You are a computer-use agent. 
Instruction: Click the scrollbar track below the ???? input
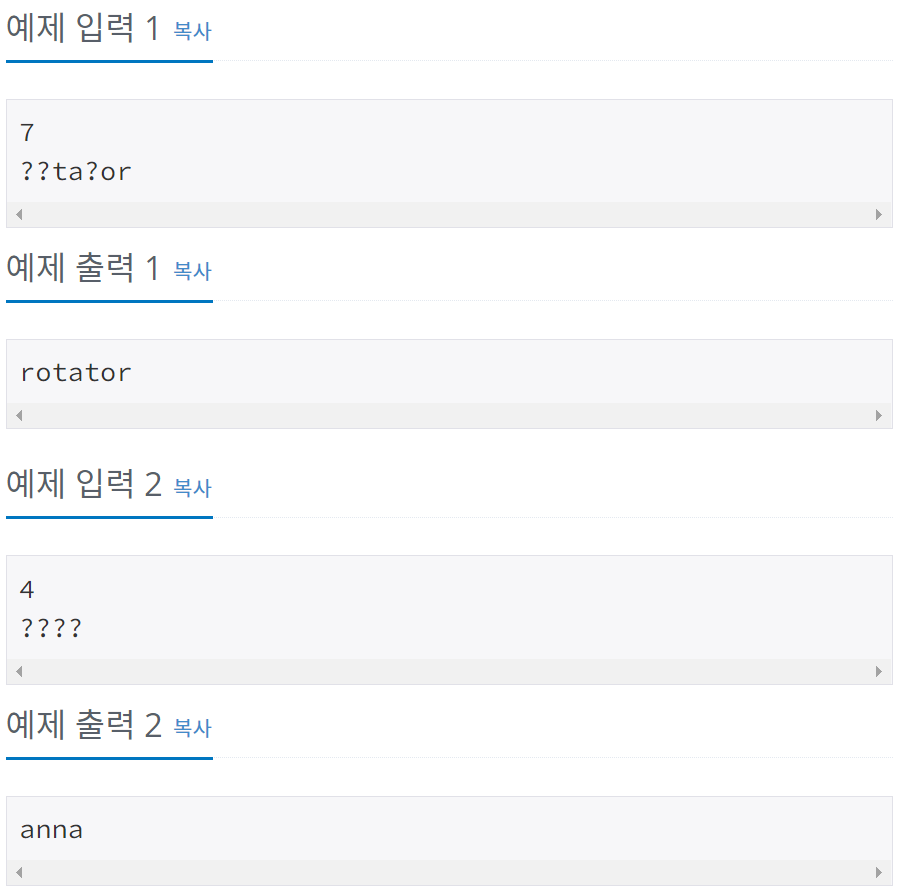pyautogui.click(x=450, y=671)
